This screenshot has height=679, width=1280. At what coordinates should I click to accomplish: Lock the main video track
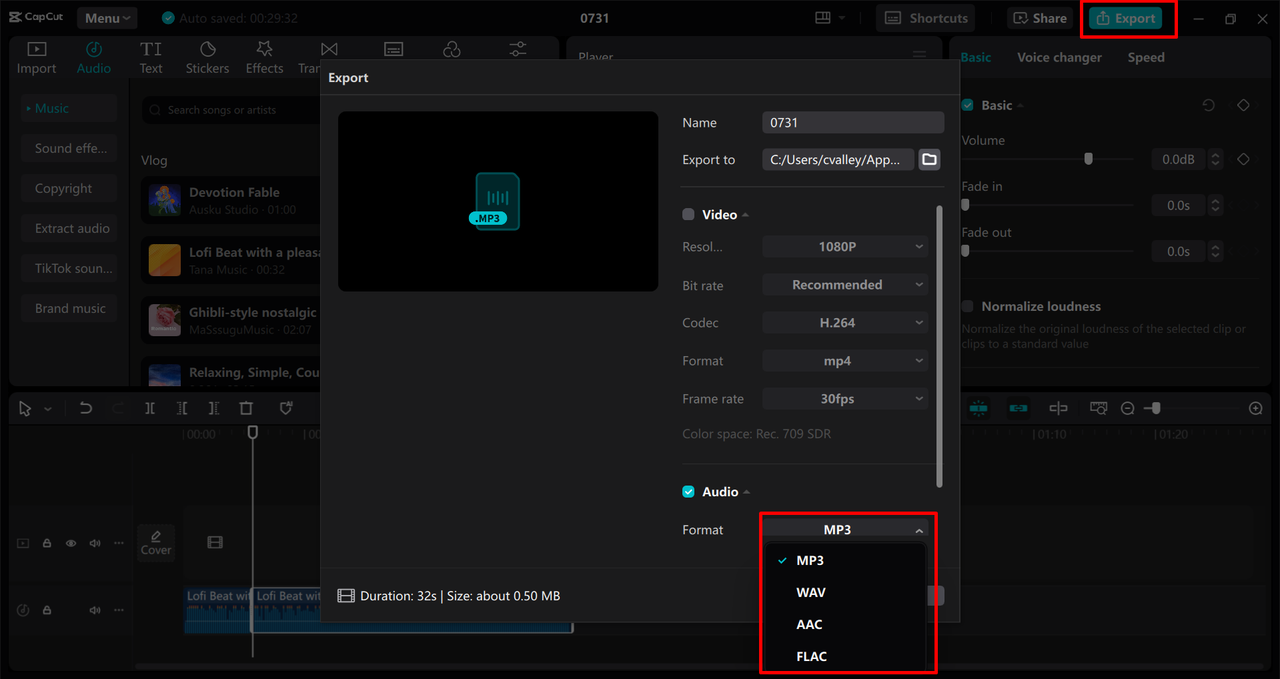[47, 543]
